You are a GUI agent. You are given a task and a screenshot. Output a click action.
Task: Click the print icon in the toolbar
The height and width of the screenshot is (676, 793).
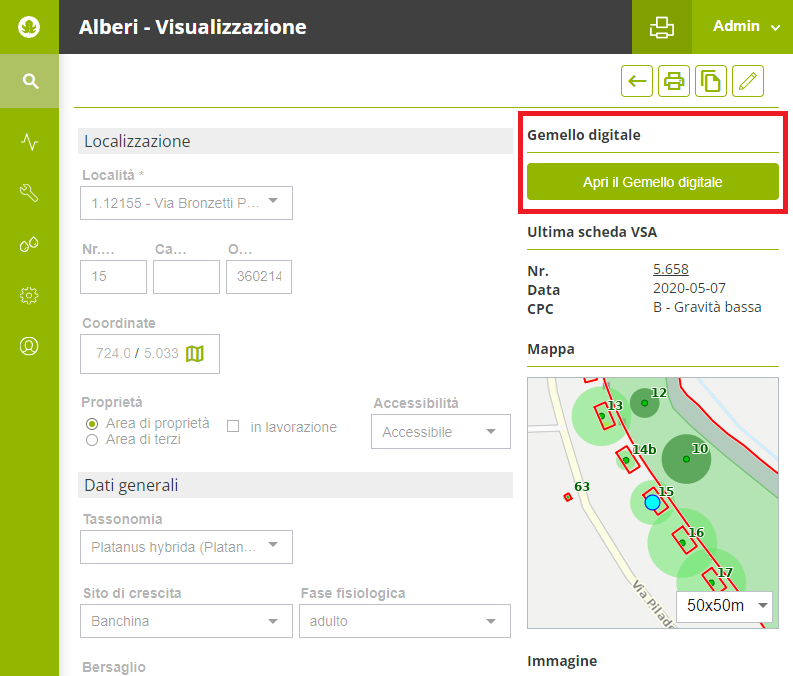click(x=674, y=81)
